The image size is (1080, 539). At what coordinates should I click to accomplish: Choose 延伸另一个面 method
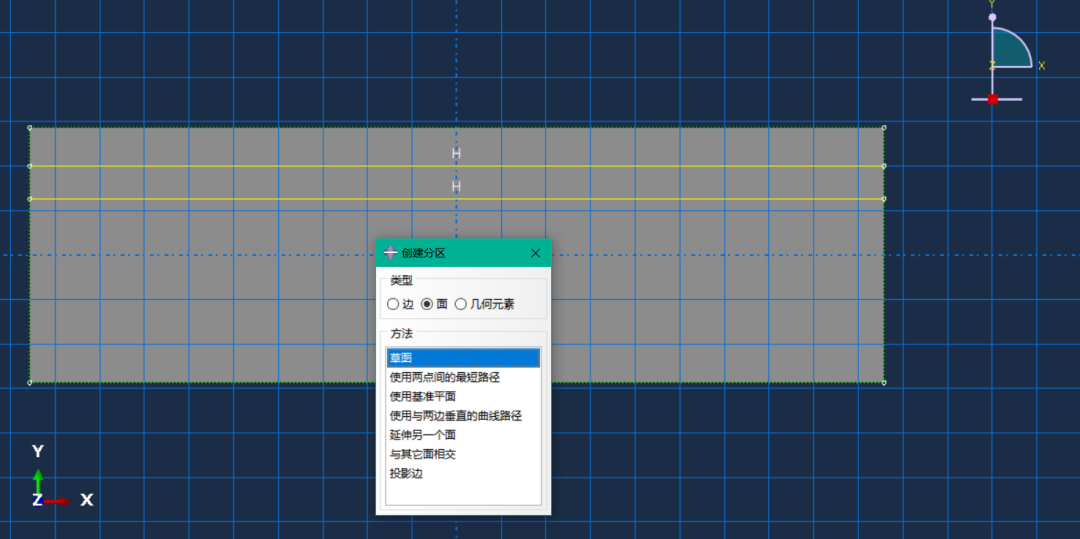click(x=463, y=435)
